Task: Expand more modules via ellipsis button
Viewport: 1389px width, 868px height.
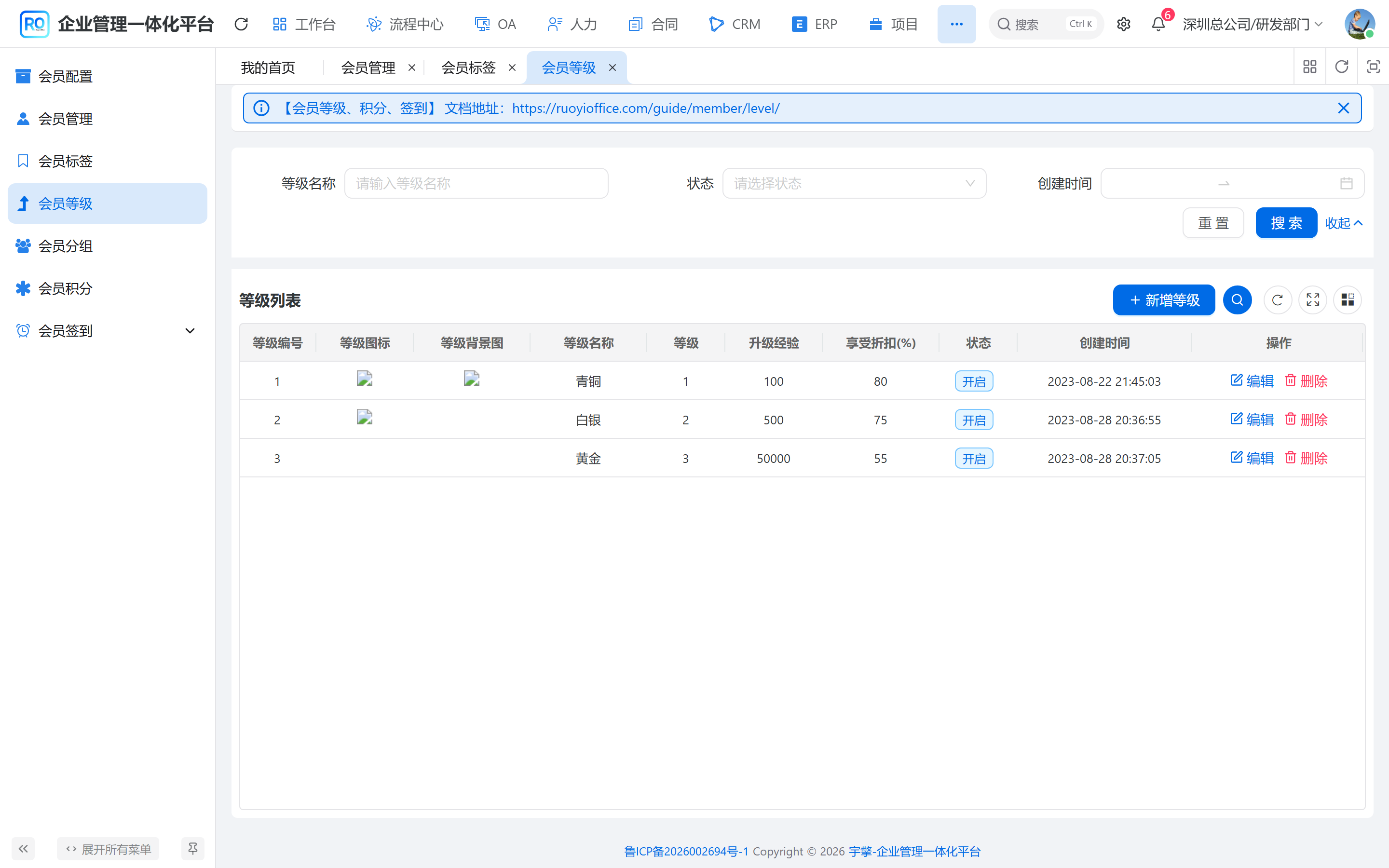Action: pos(956,24)
